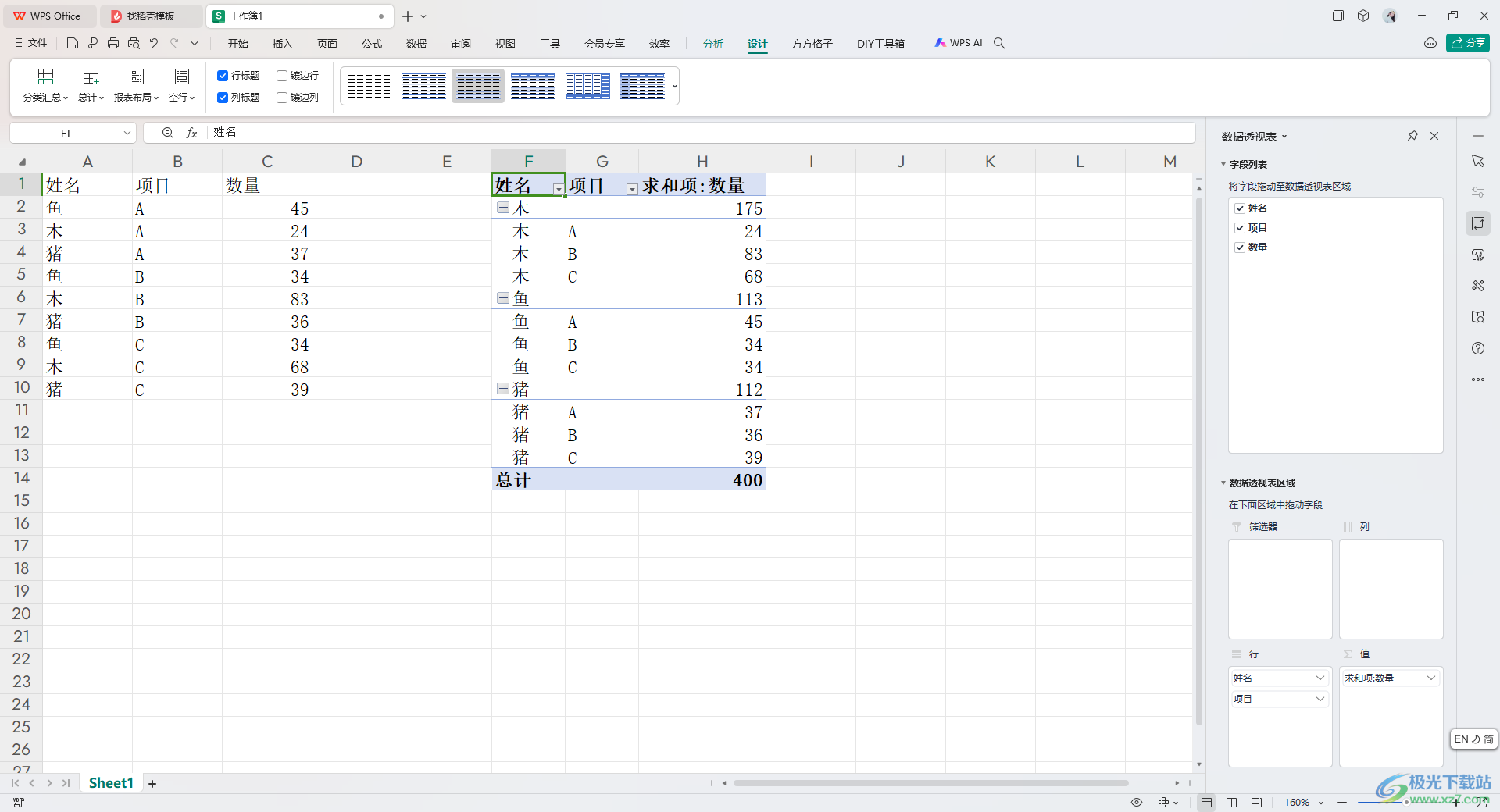Click the zoom-in magnifier by formula bar

click(x=168, y=133)
